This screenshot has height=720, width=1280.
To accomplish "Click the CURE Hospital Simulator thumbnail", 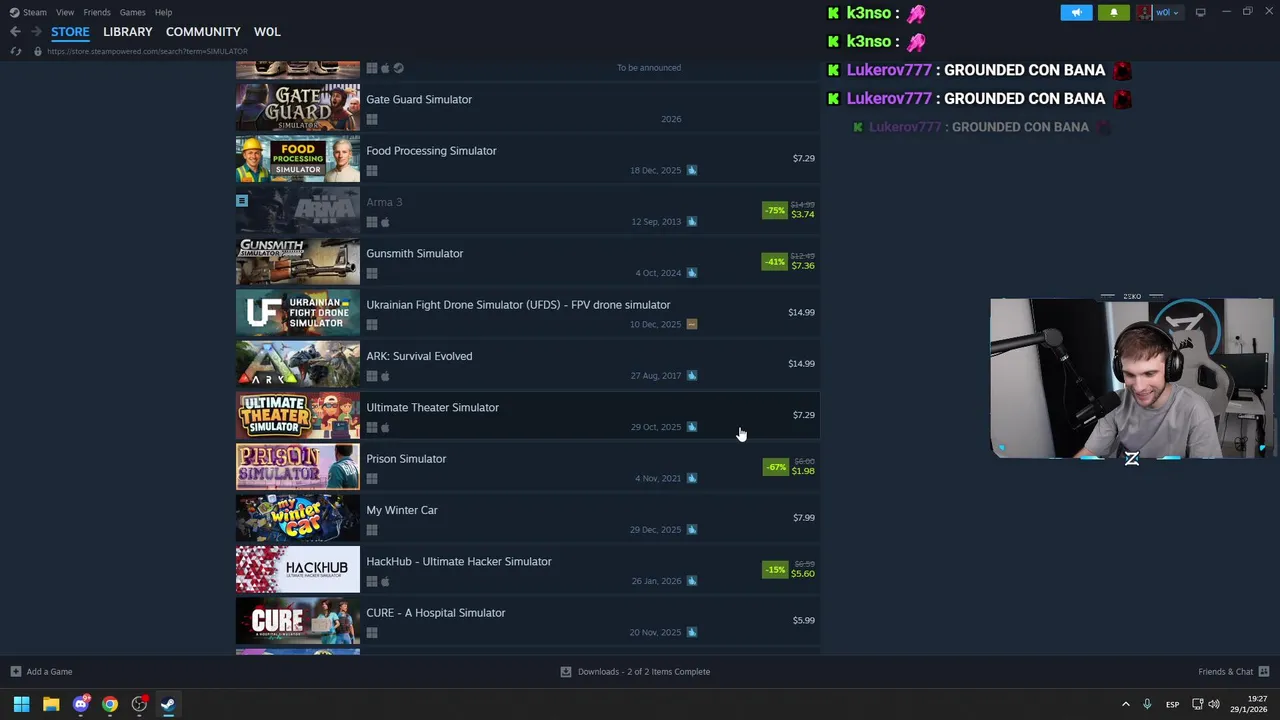I will coord(298,621).
